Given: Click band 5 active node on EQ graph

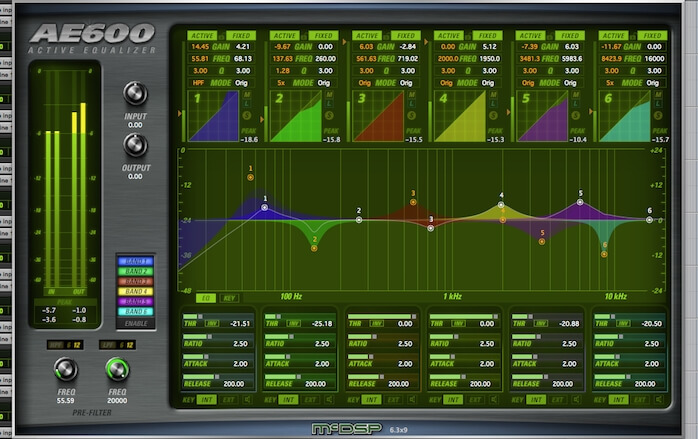Looking at the screenshot, I should tap(542, 241).
